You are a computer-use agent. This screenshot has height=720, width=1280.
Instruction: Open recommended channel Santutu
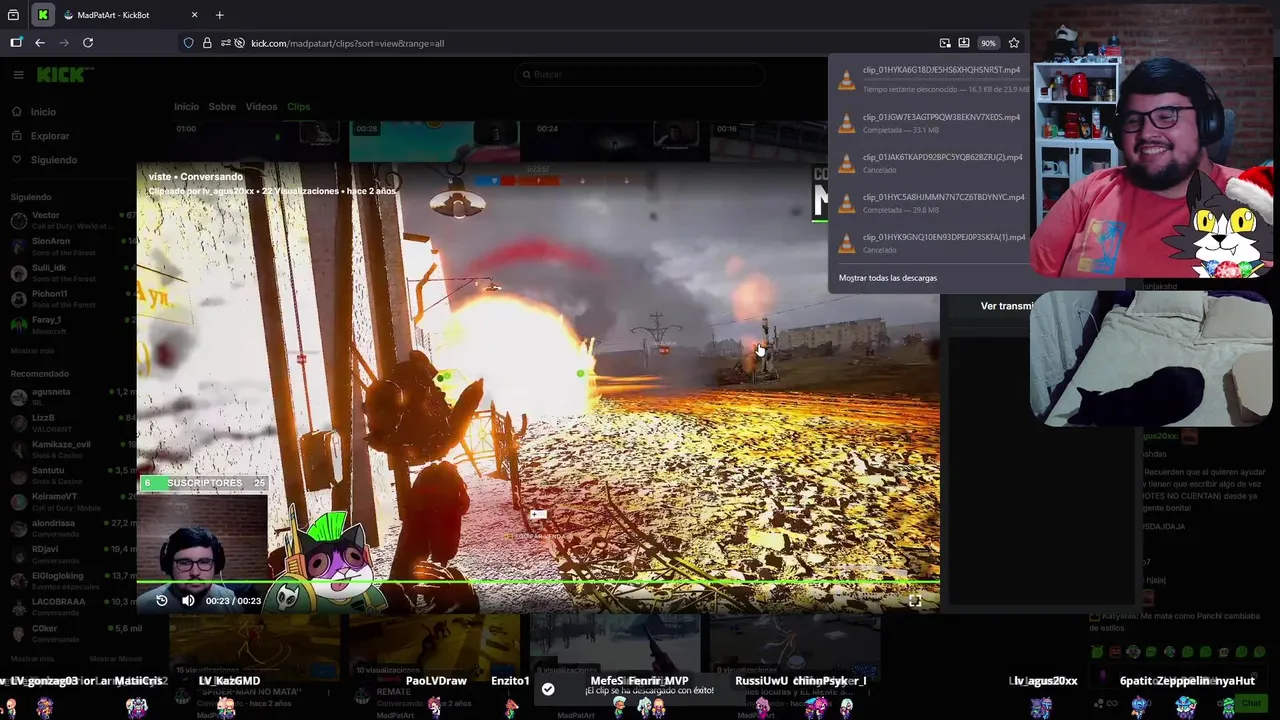(x=72, y=476)
